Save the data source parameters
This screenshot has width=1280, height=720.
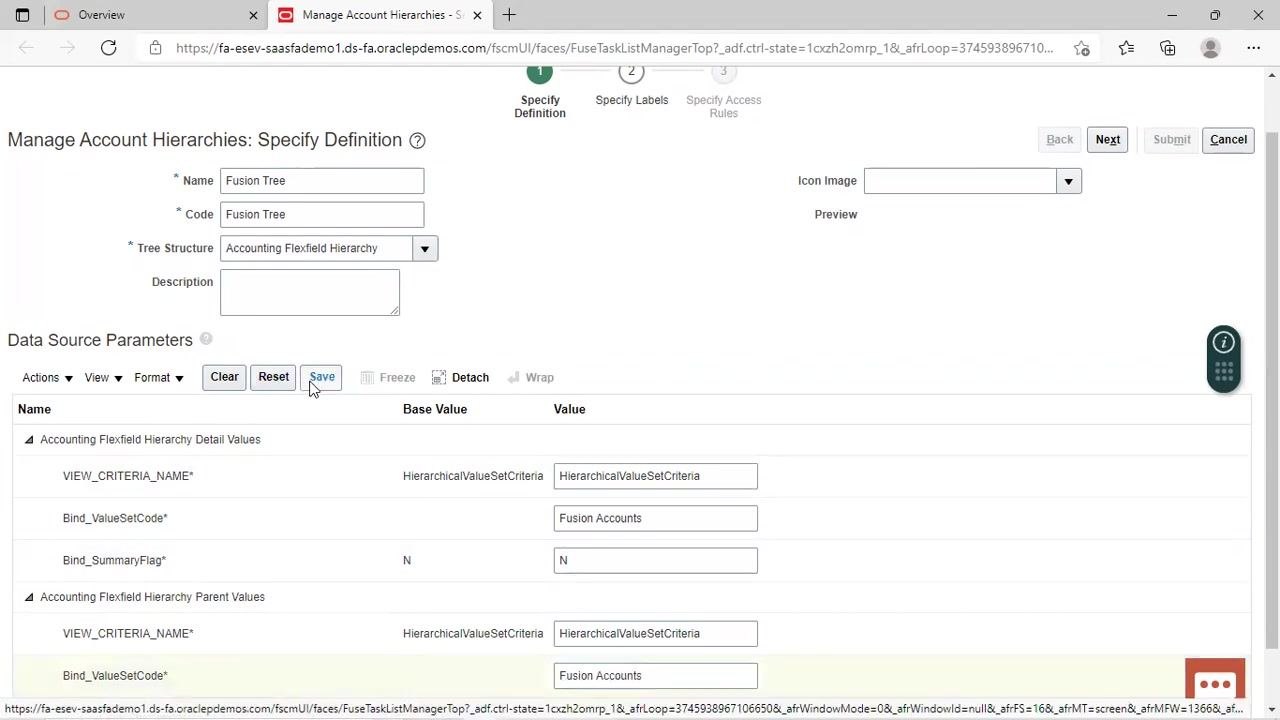[x=322, y=377]
